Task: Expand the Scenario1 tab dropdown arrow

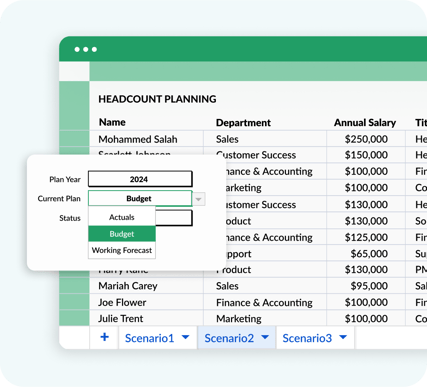Action: click(185, 337)
